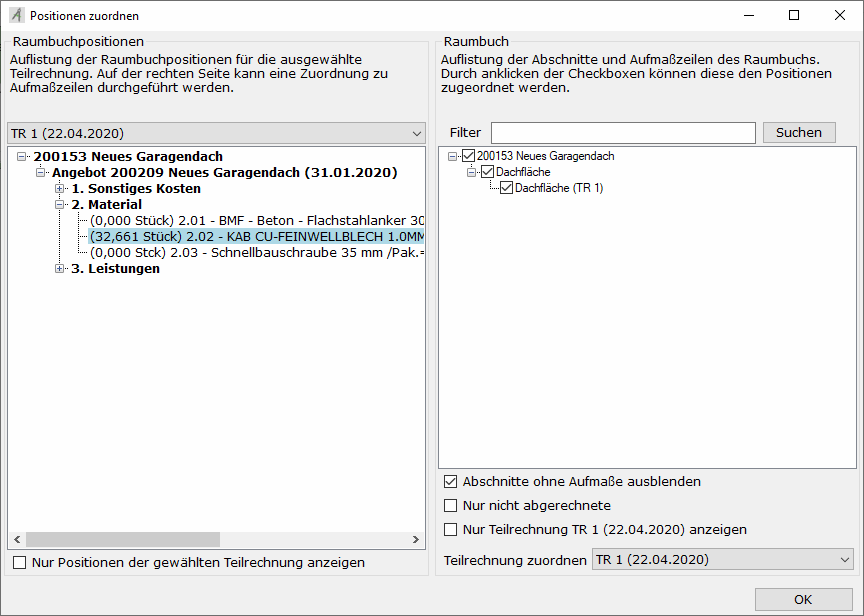864x616 pixels.
Task: Collapse the Raumbuch 200153 tree node
Action: 452,156
